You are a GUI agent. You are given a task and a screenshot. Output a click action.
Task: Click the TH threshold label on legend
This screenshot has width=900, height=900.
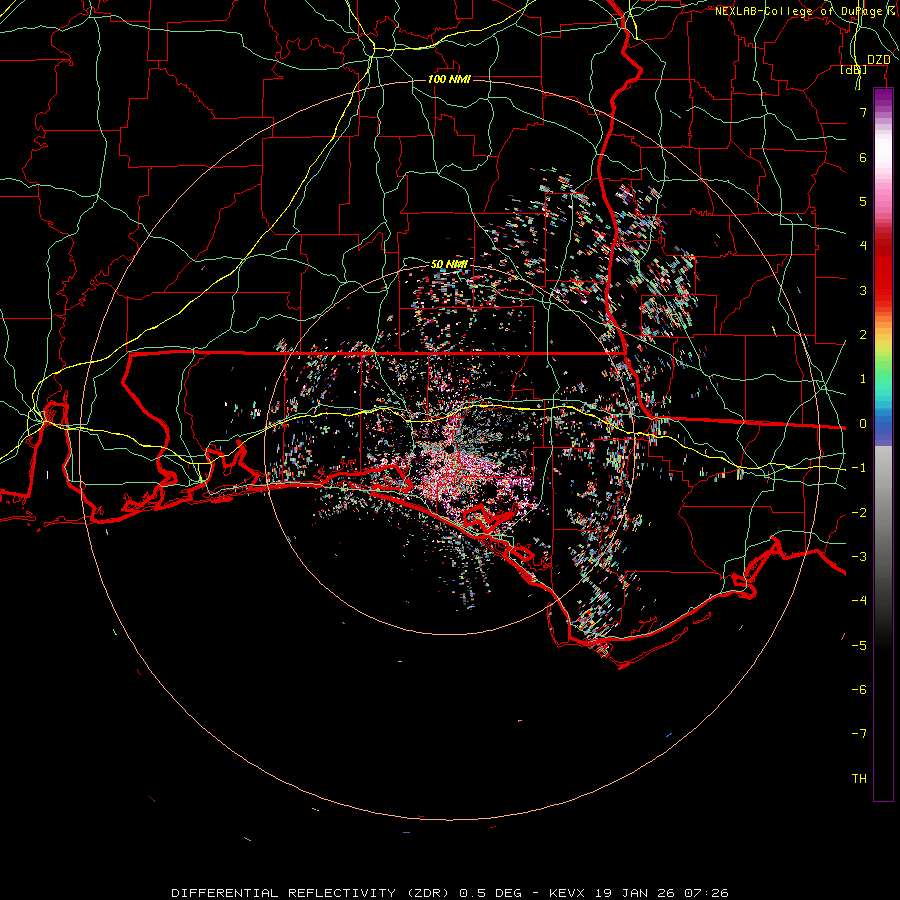click(x=859, y=779)
